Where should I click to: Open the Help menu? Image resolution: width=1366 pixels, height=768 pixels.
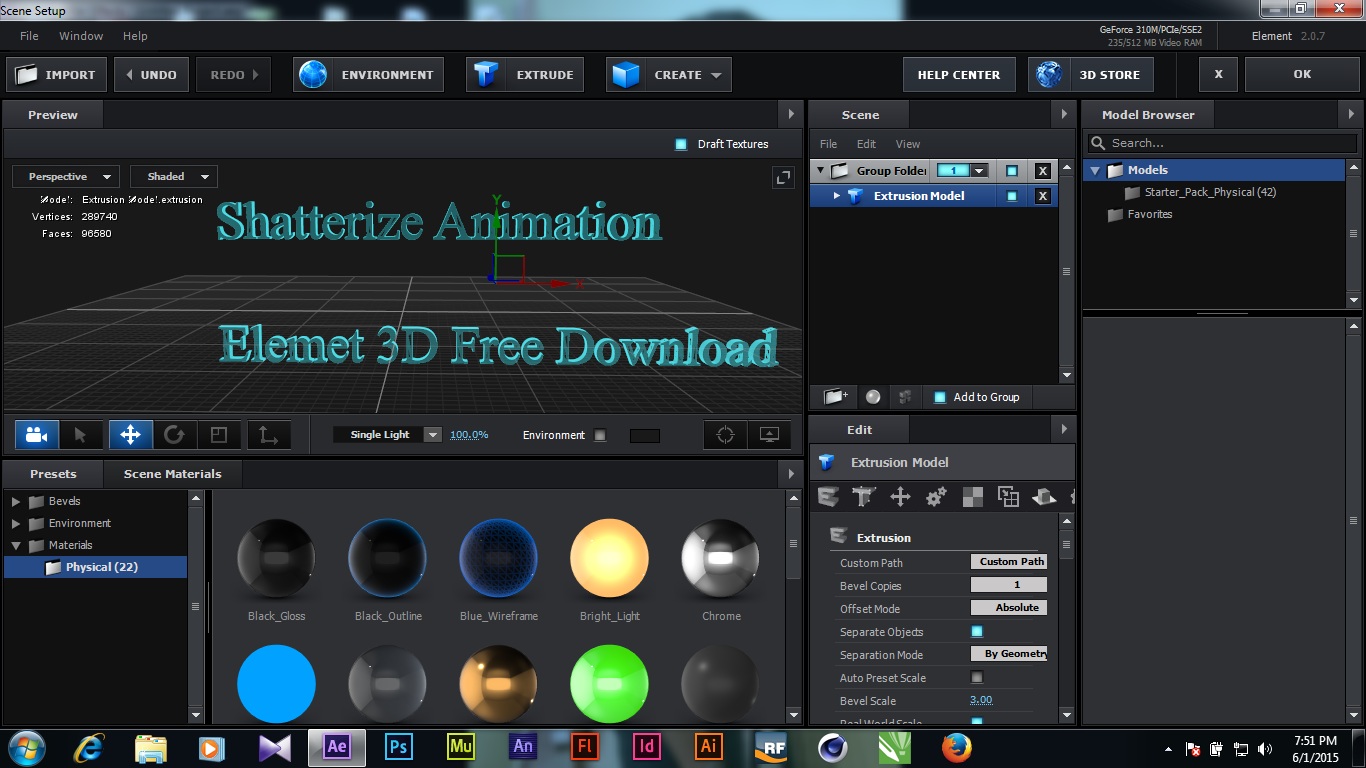click(135, 36)
